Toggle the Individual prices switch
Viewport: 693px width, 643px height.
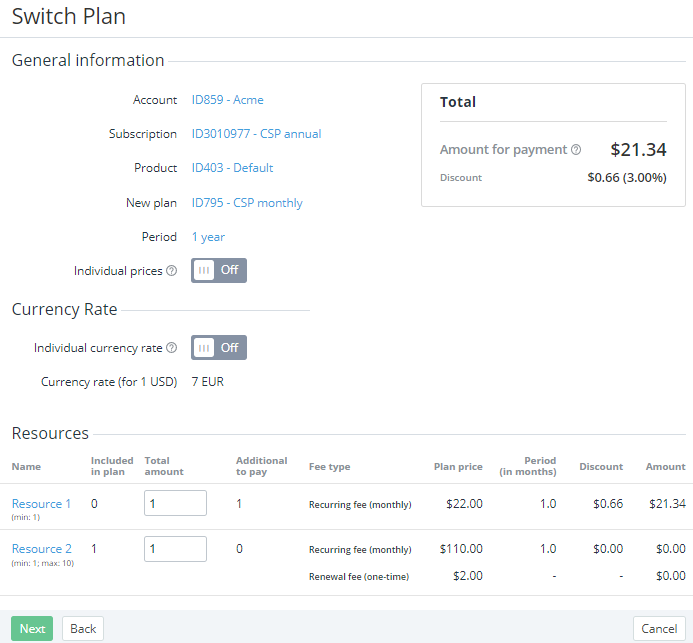[x=218, y=270]
